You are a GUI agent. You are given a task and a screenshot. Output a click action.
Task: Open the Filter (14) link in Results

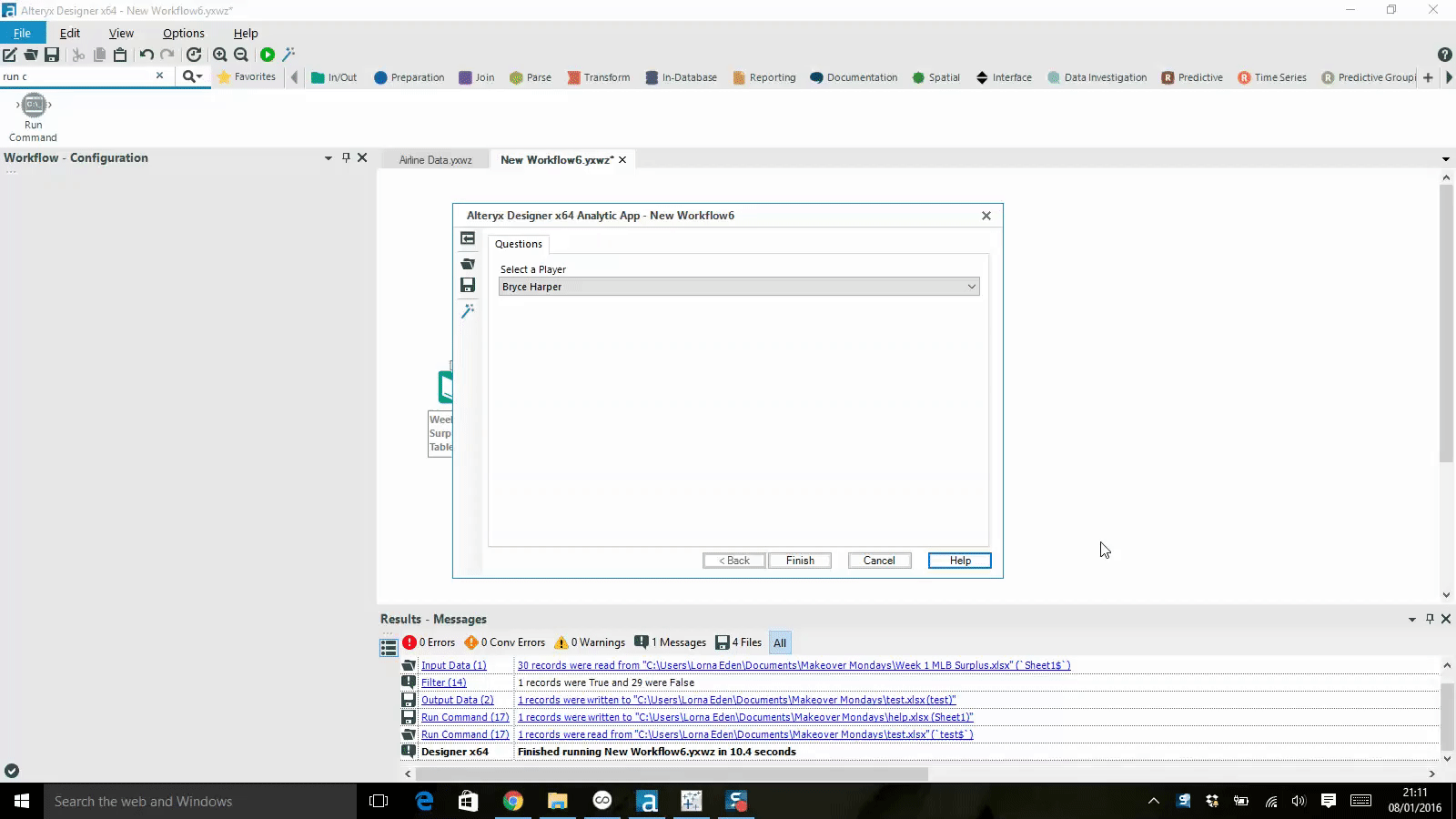point(443,682)
